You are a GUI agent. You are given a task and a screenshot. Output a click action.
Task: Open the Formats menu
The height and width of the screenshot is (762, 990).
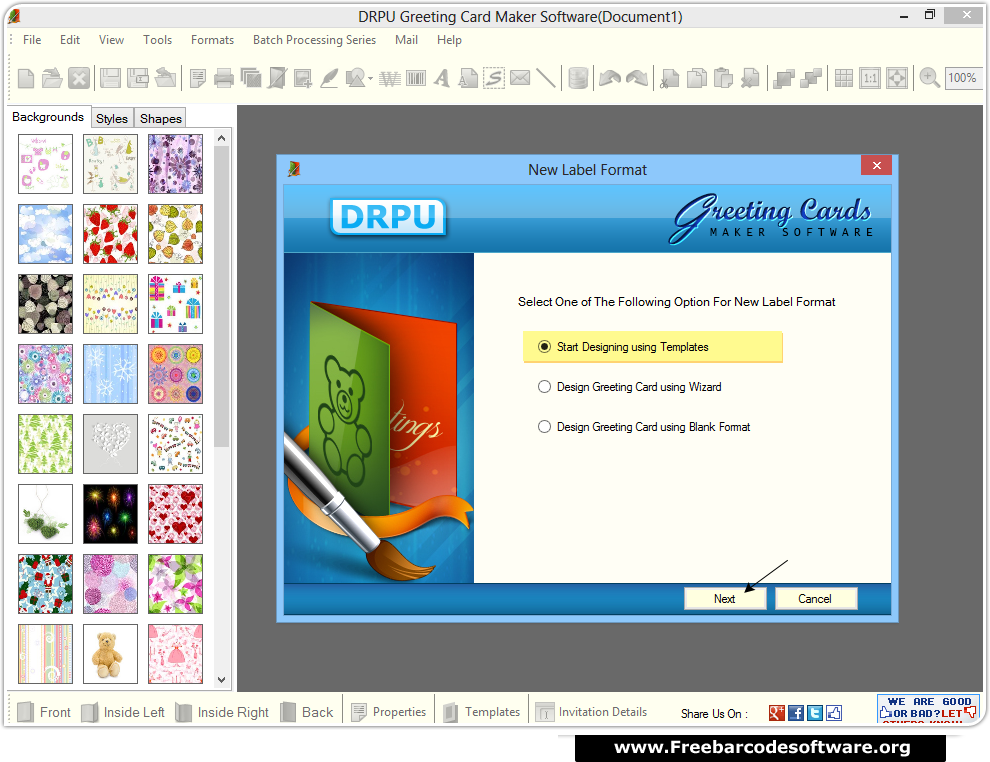pos(213,40)
